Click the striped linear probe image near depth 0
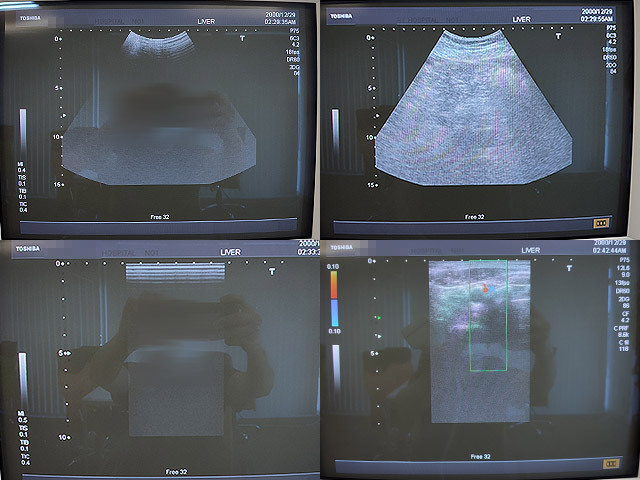The height and width of the screenshot is (480, 640). click(x=175, y=272)
